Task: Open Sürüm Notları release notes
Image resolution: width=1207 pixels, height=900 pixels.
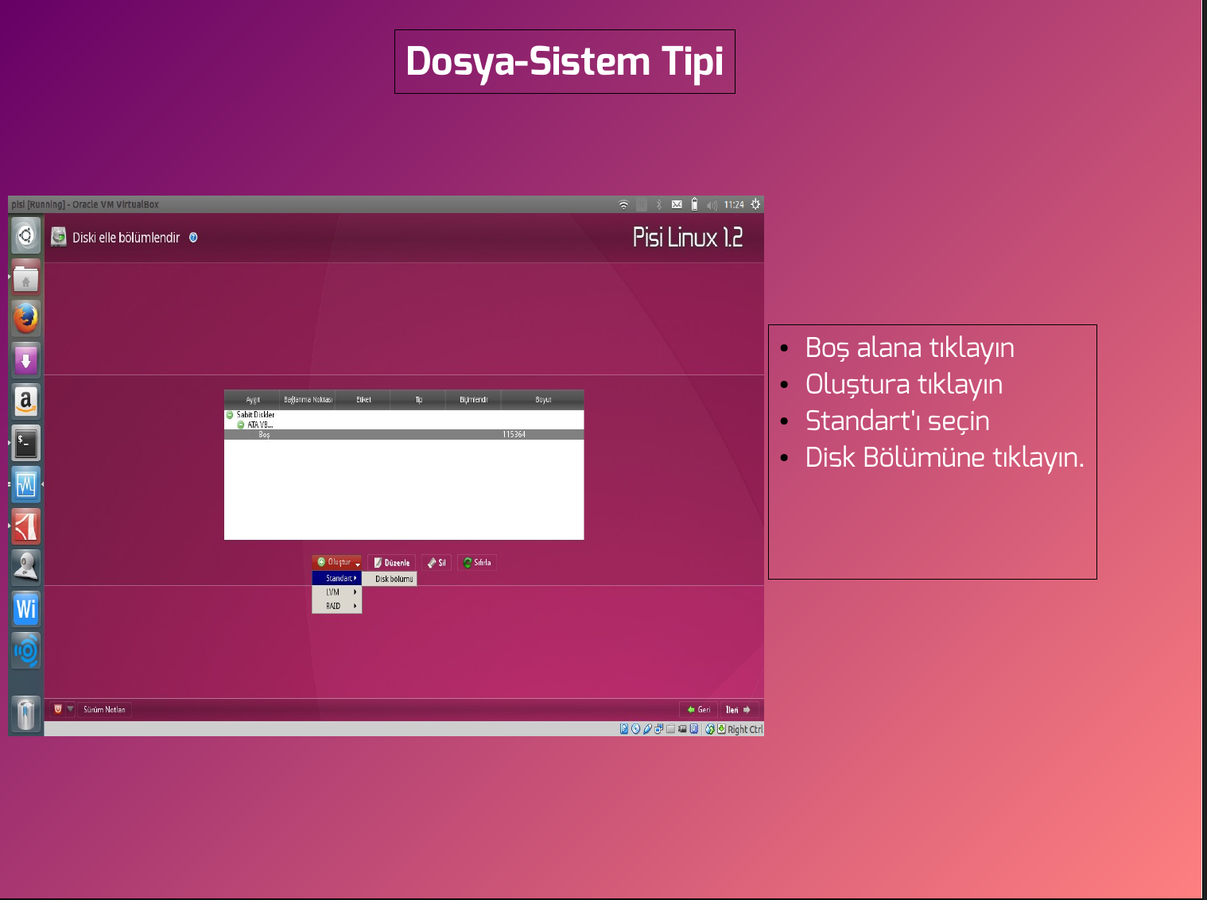Action: 104,709
